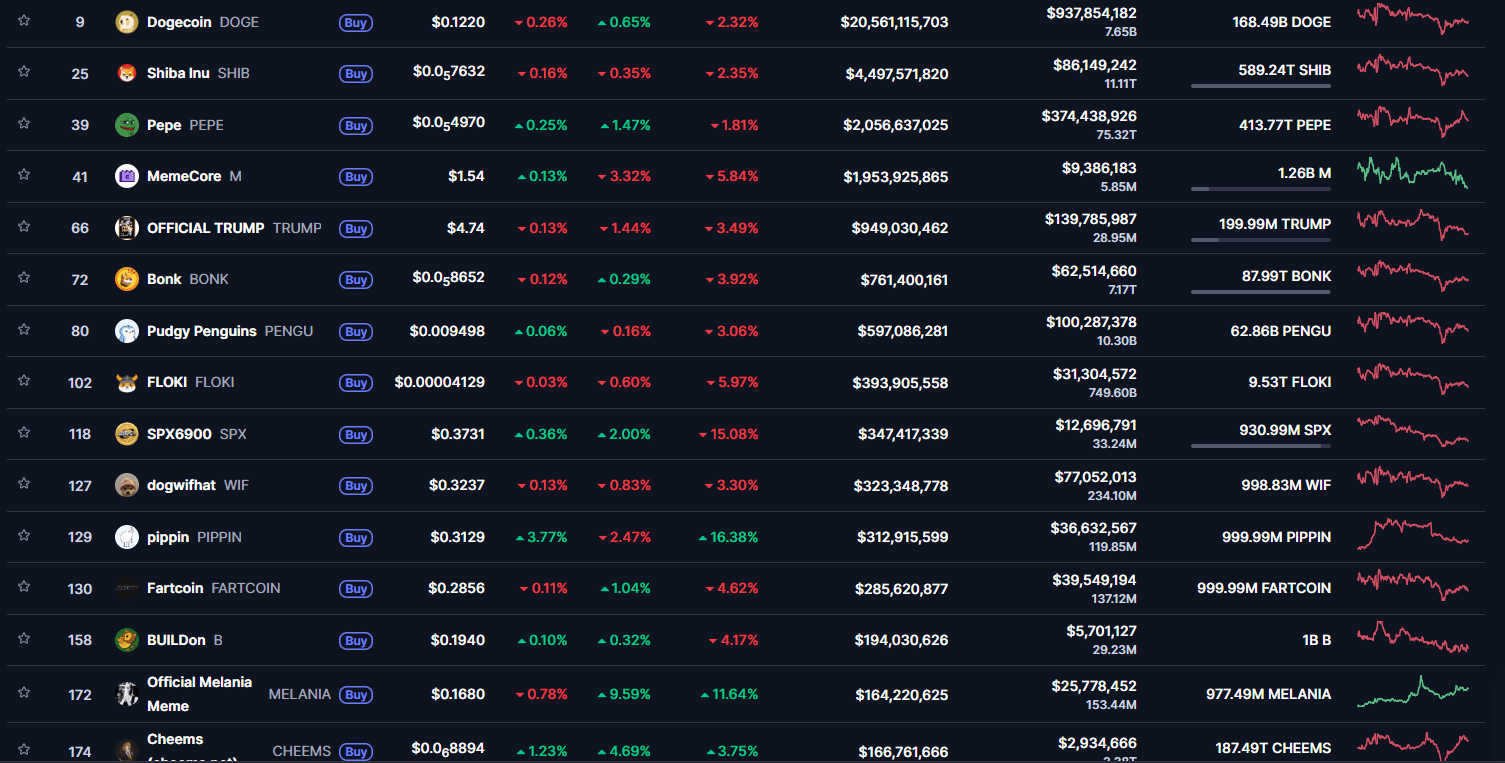Click SPX6900 7d change 15.08%
The height and width of the screenshot is (763, 1505).
coord(728,434)
